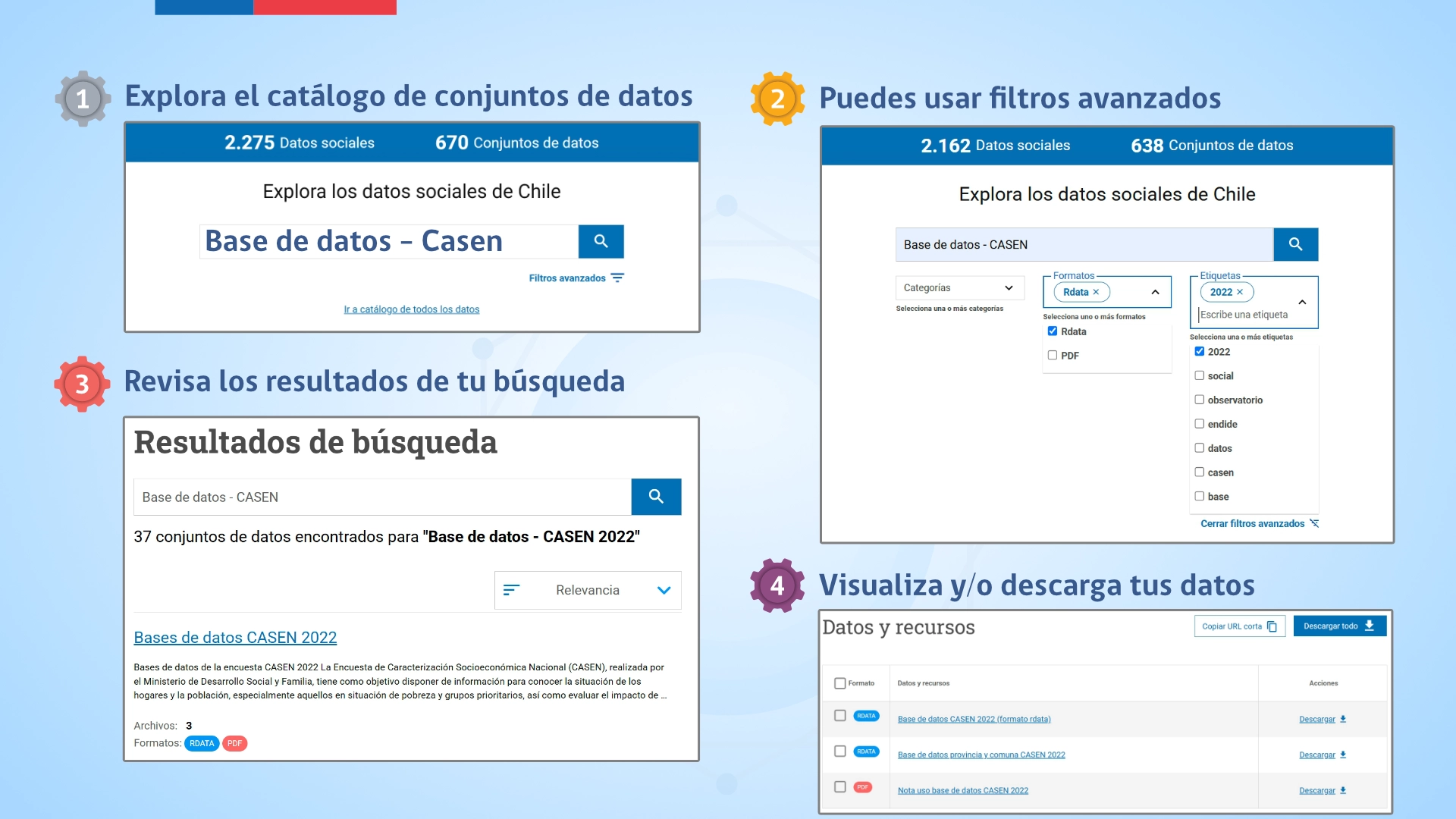The width and height of the screenshot is (1456, 819).
Task: Click the 'Datos y recursos' column header
Action: 923,683
